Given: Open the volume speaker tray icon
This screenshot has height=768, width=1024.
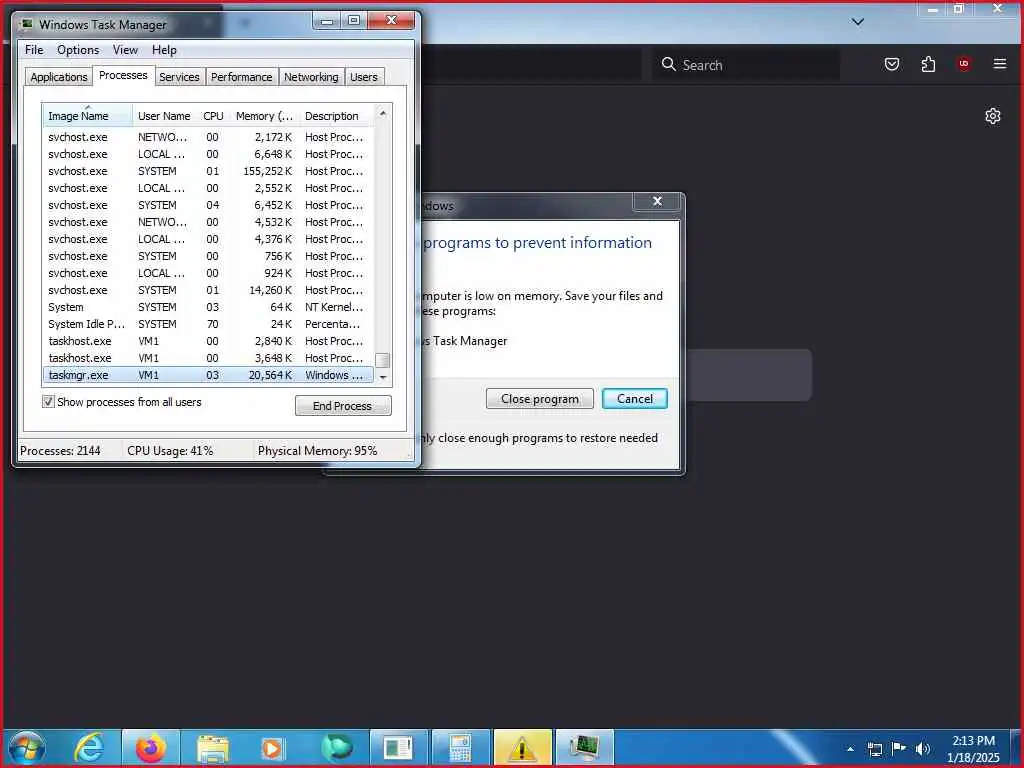Looking at the screenshot, I should coord(922,748).
